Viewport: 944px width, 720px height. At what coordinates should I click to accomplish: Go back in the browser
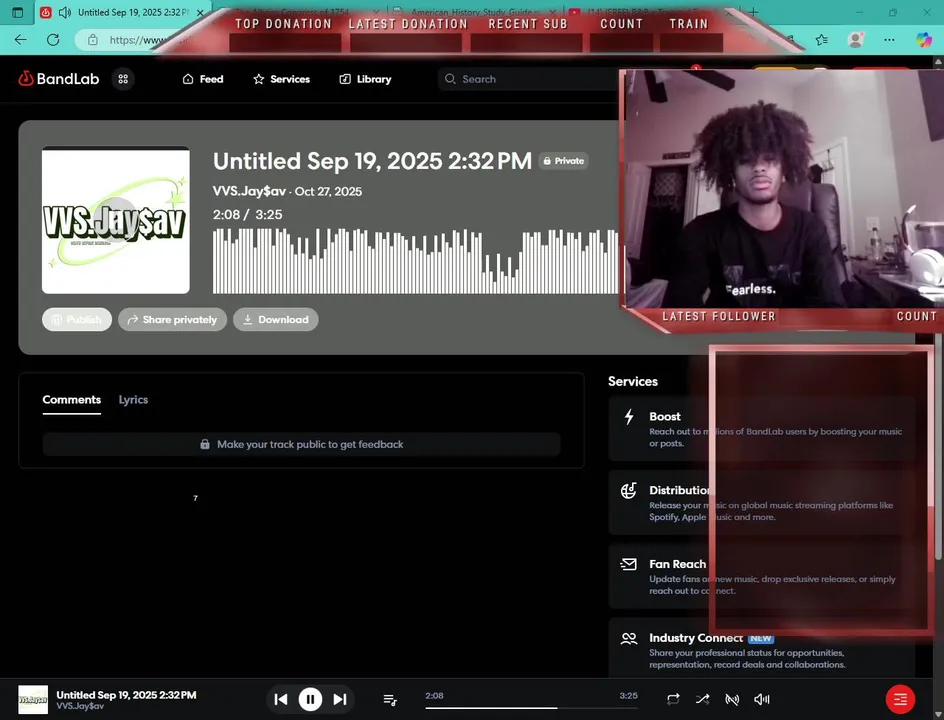tap(20, 40)
